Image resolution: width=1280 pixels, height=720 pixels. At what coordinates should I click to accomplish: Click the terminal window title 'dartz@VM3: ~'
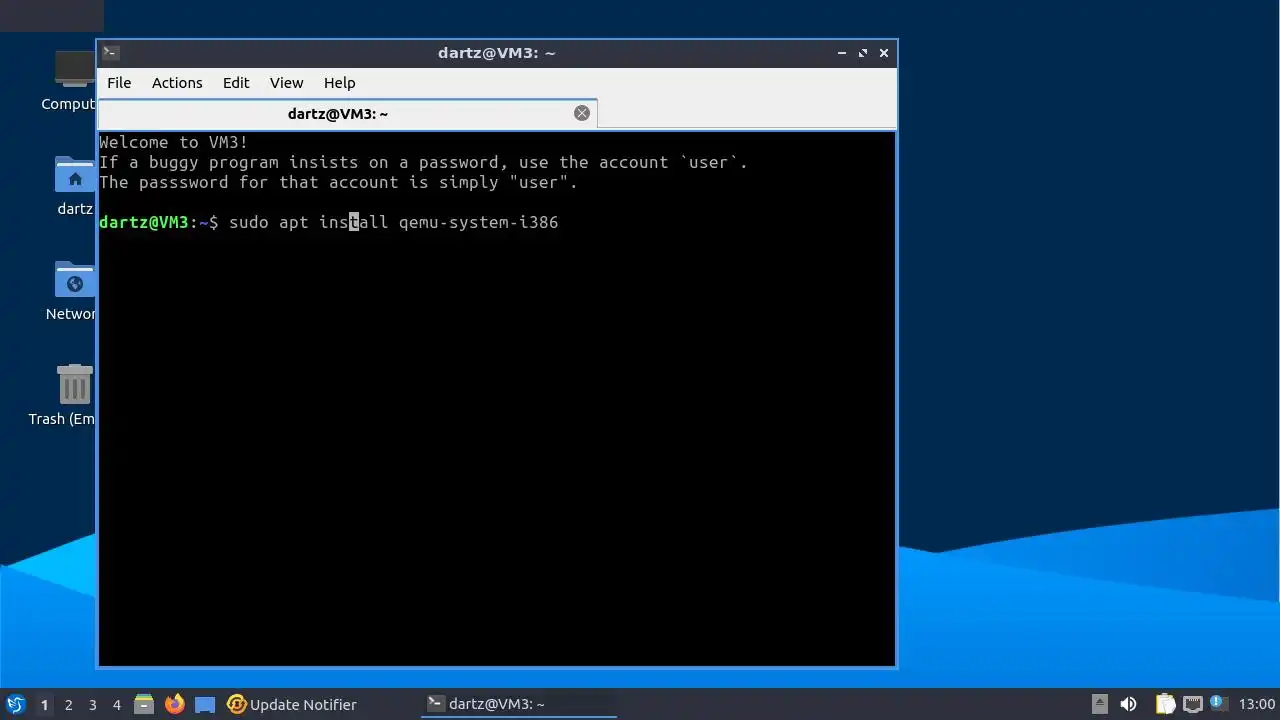tap(496, 53)
